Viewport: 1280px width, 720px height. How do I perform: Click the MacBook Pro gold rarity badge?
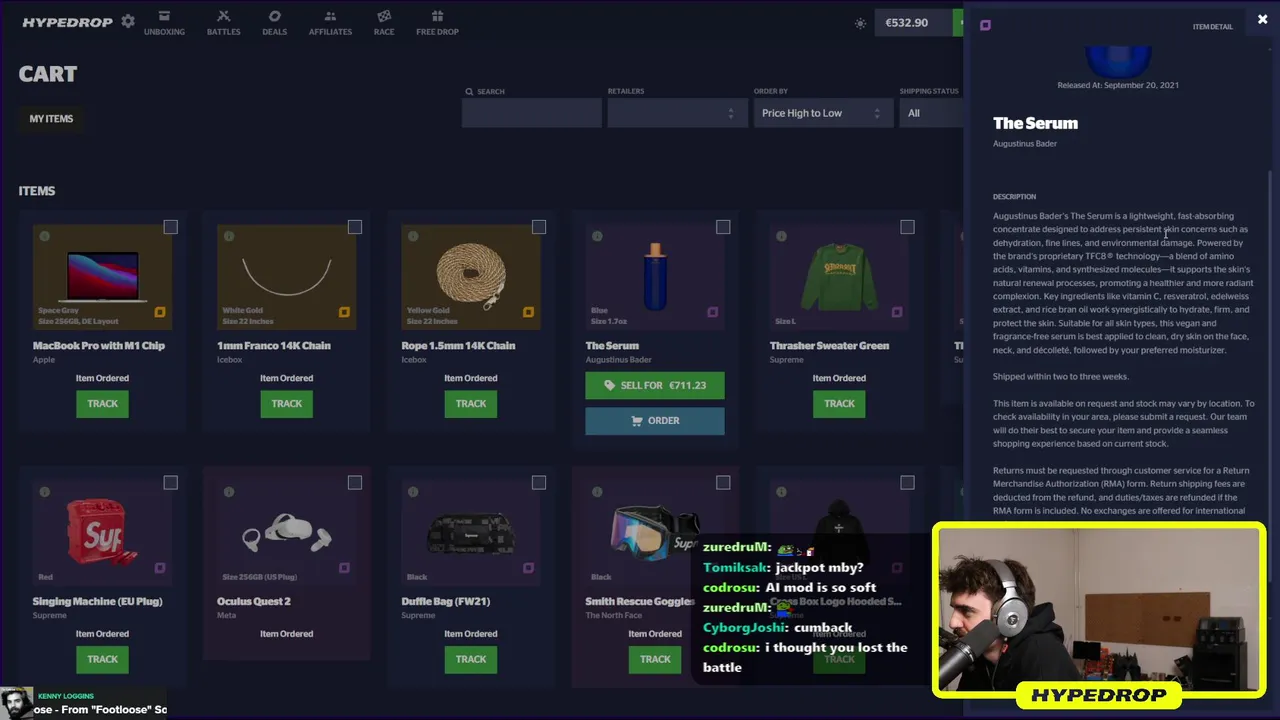160,312
